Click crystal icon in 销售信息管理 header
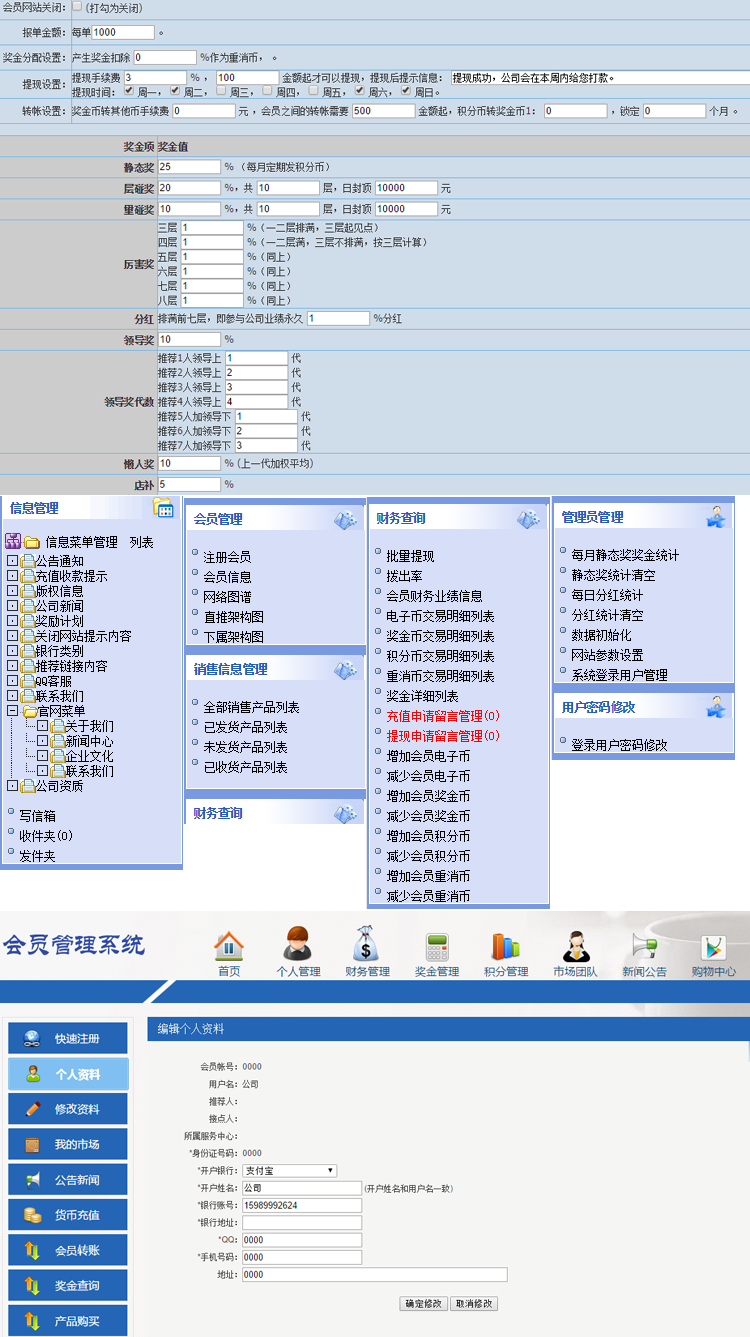750x1337 pixels. [x=346, y=668]
